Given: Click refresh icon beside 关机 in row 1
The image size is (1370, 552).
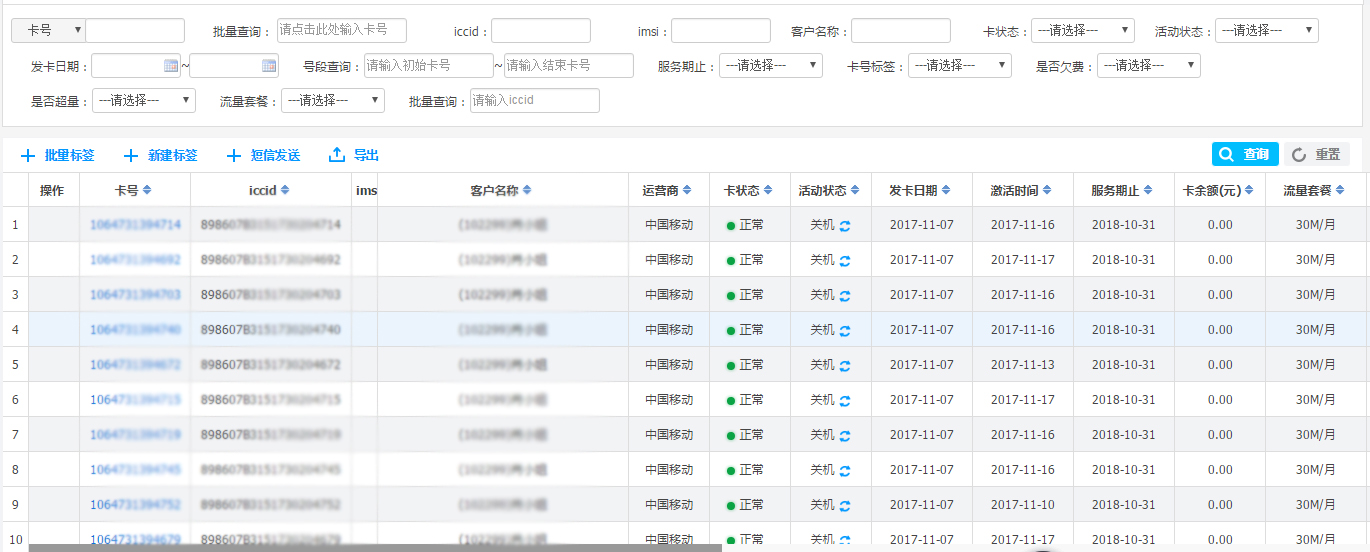Looking at the screenshot, I should click(845, 225).
